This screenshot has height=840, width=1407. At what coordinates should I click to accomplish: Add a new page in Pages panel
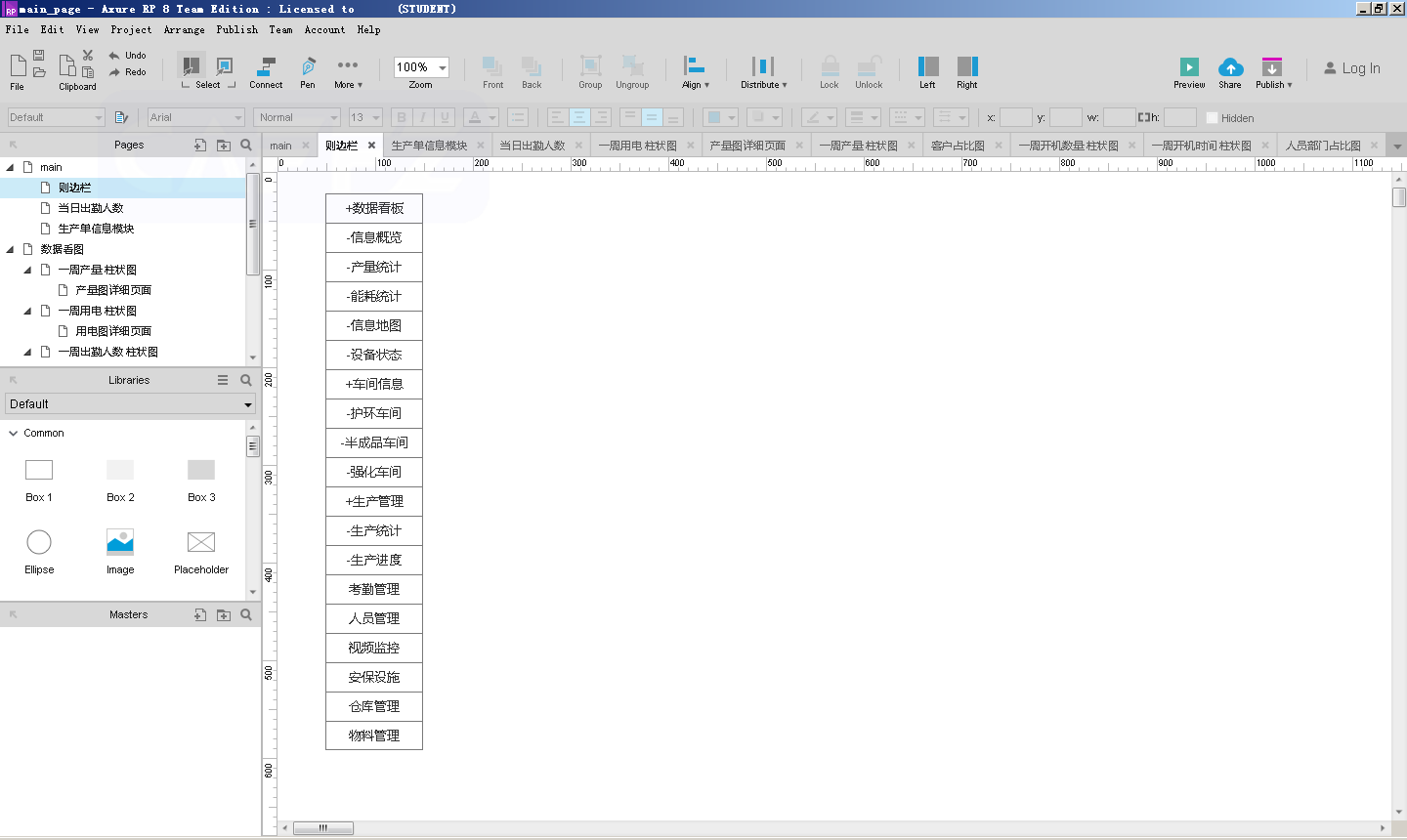(x=200, y=145)
